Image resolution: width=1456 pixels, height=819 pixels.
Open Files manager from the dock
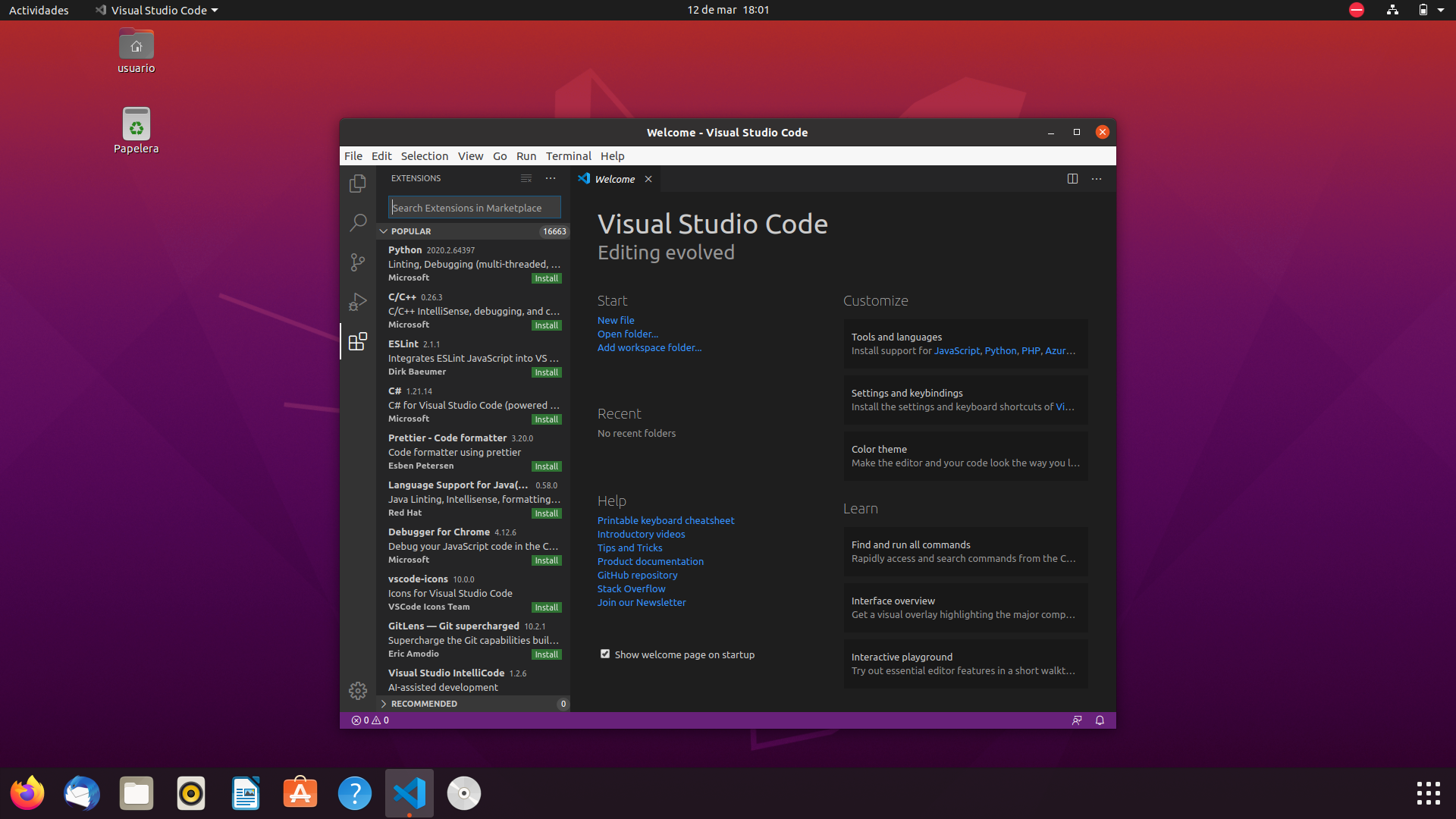tap(136, 793)
